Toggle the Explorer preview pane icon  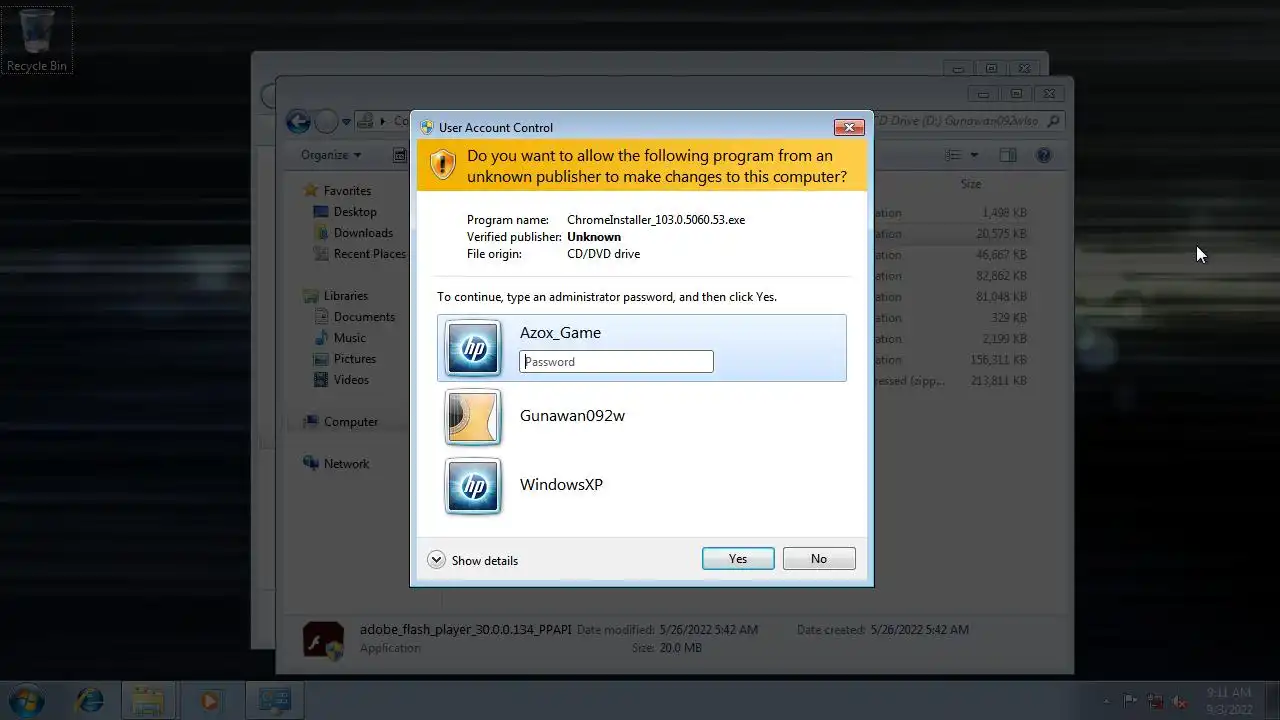click(1008, 155)
